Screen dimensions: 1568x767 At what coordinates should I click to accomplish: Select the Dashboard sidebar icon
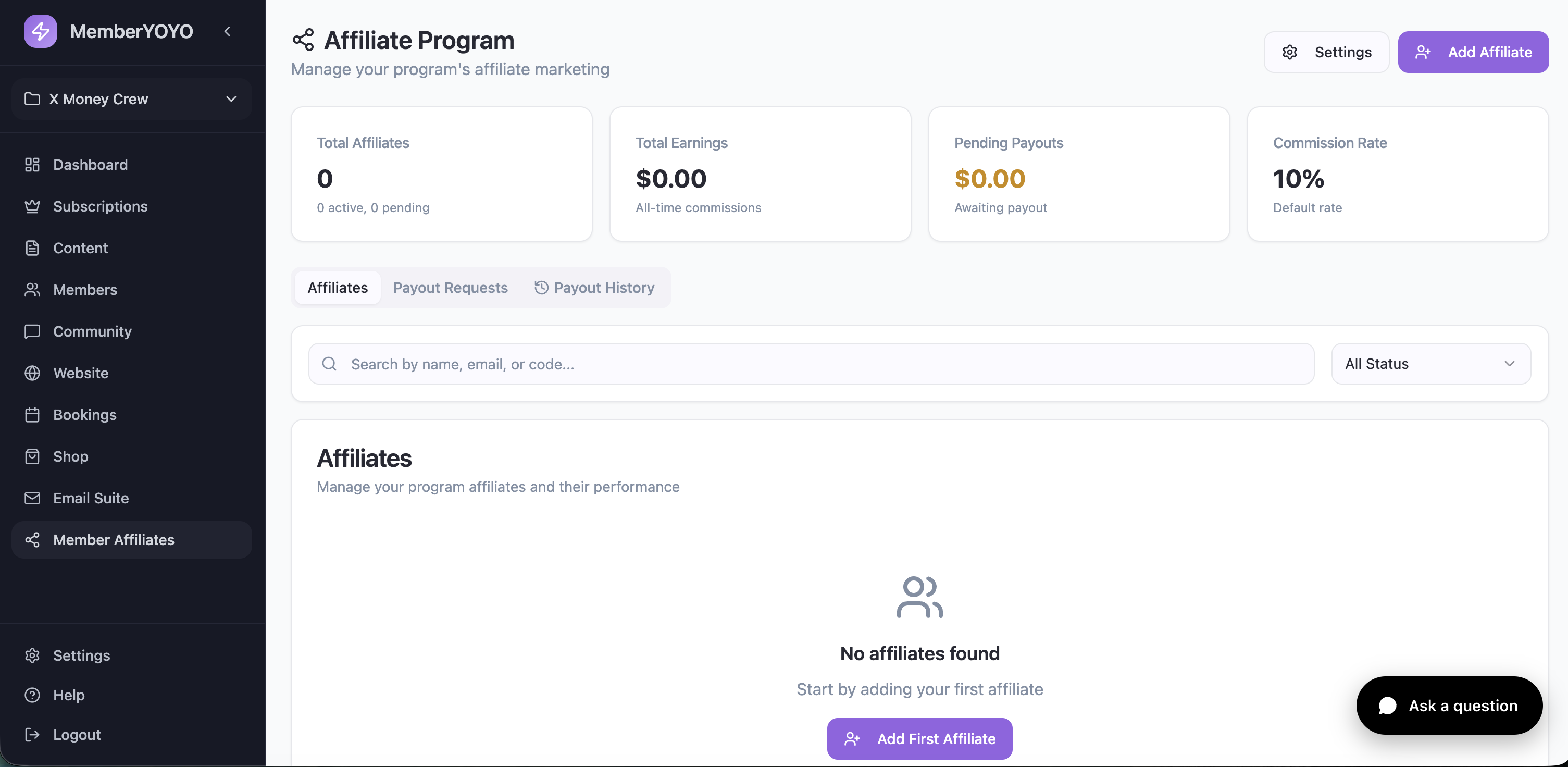point(32,164)
